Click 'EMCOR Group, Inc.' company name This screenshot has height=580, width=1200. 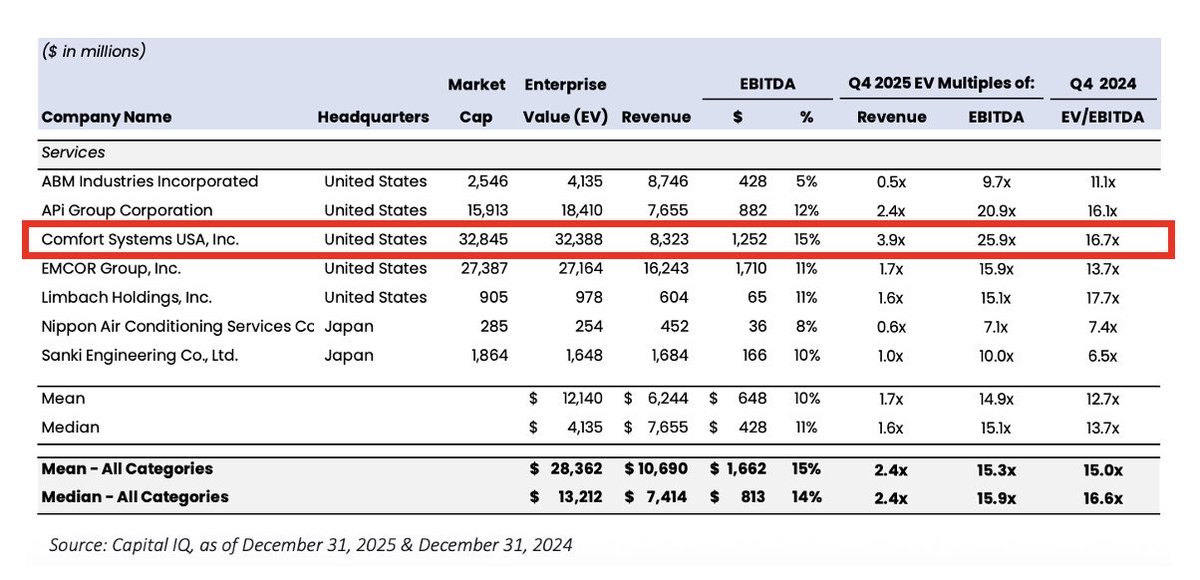click(111, 269)
